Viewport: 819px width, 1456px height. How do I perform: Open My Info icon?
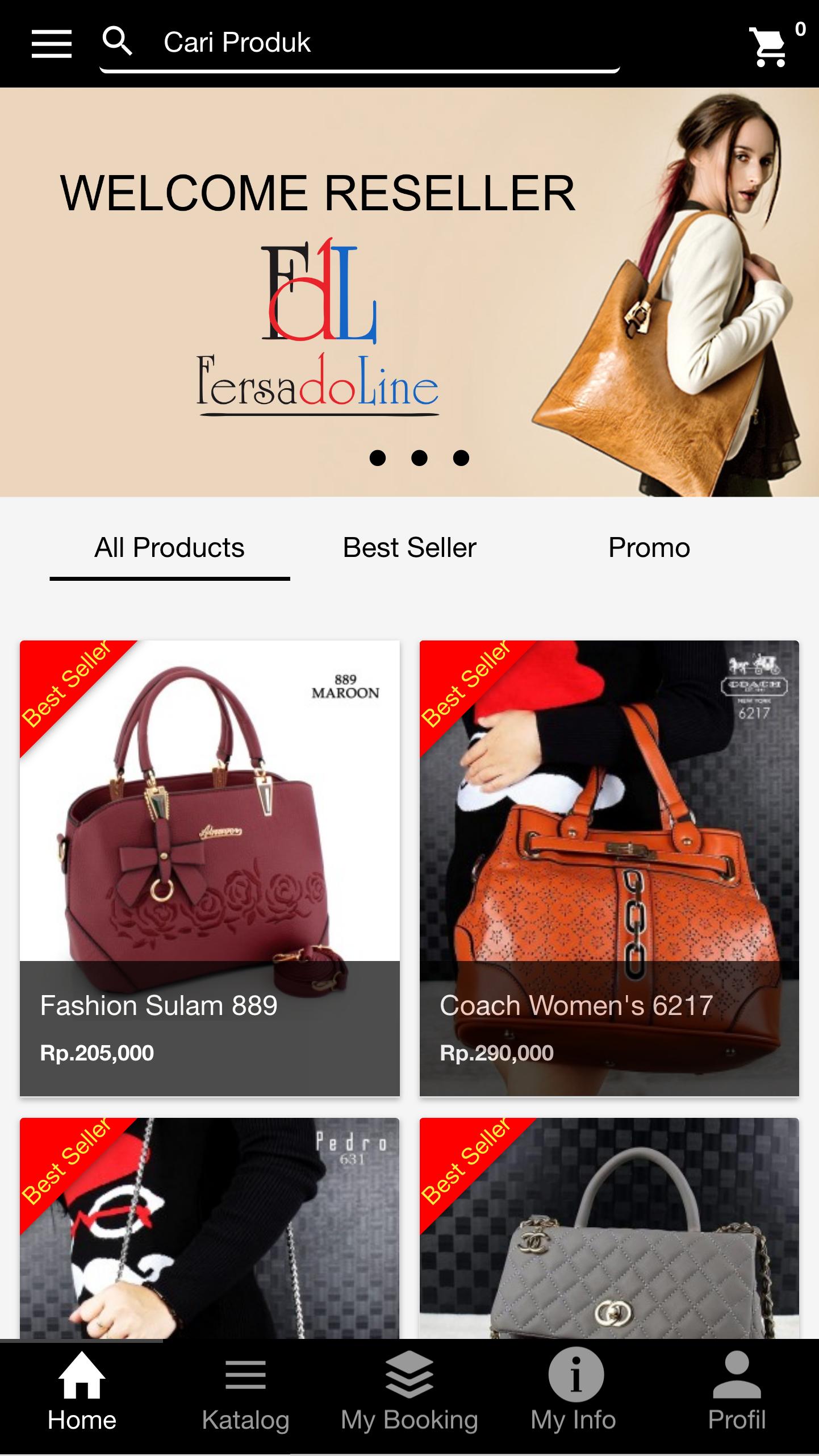576,1375
